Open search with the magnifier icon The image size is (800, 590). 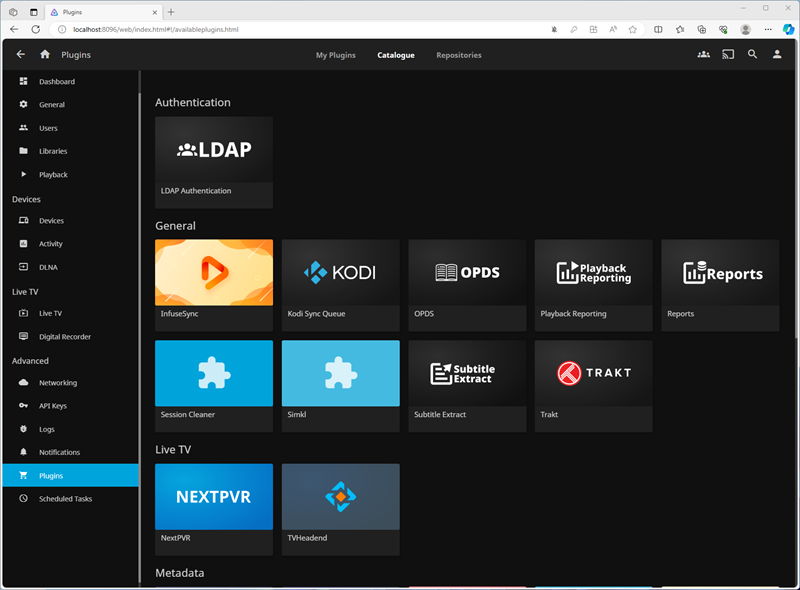tap(752, 55)
